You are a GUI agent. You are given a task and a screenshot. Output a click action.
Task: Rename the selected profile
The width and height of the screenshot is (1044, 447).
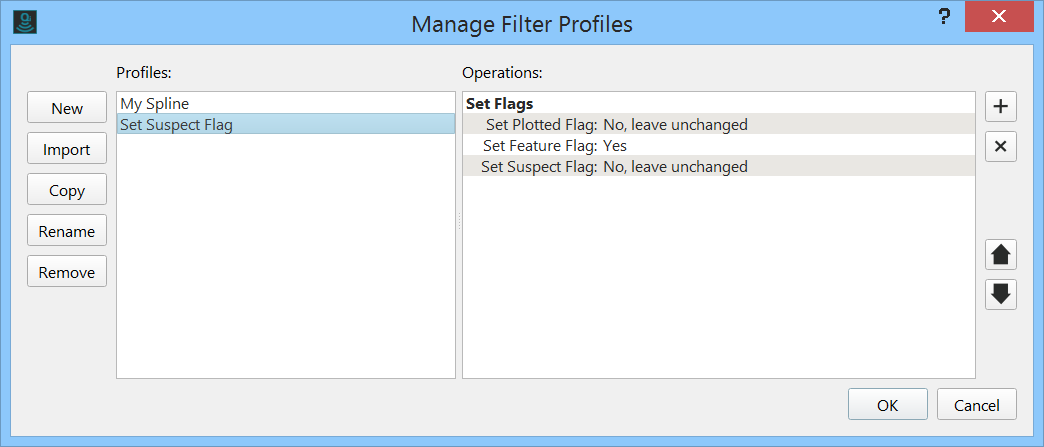click(67, 231)
